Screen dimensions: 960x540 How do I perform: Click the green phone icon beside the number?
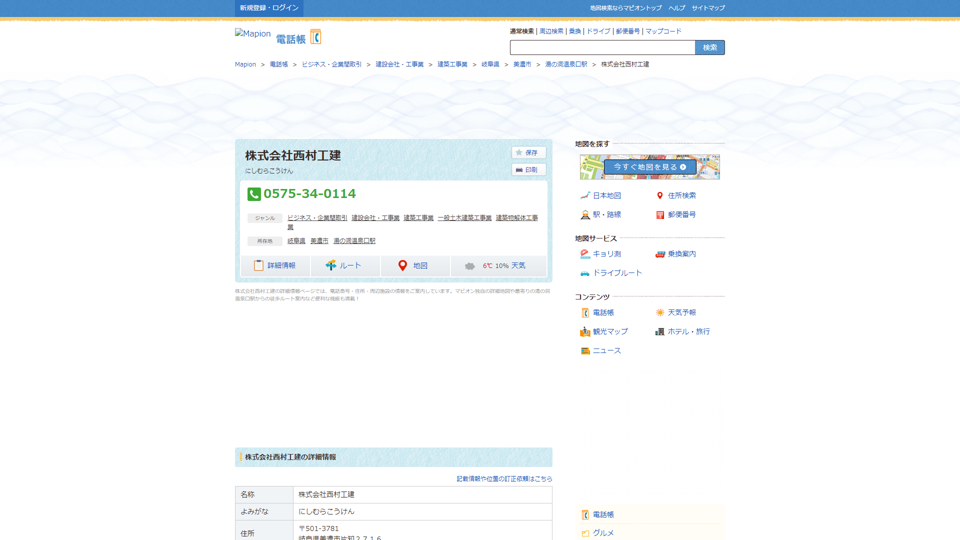coord(254,194)
